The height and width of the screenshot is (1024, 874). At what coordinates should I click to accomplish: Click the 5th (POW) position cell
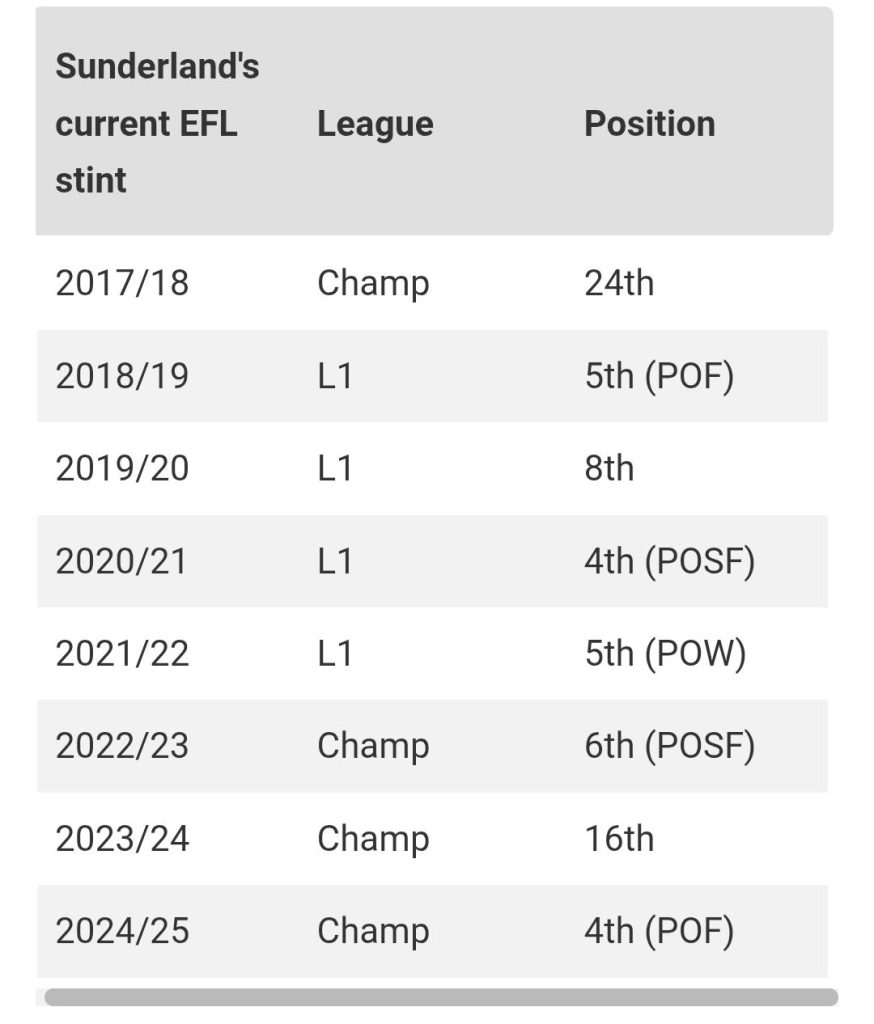[665, 654]
